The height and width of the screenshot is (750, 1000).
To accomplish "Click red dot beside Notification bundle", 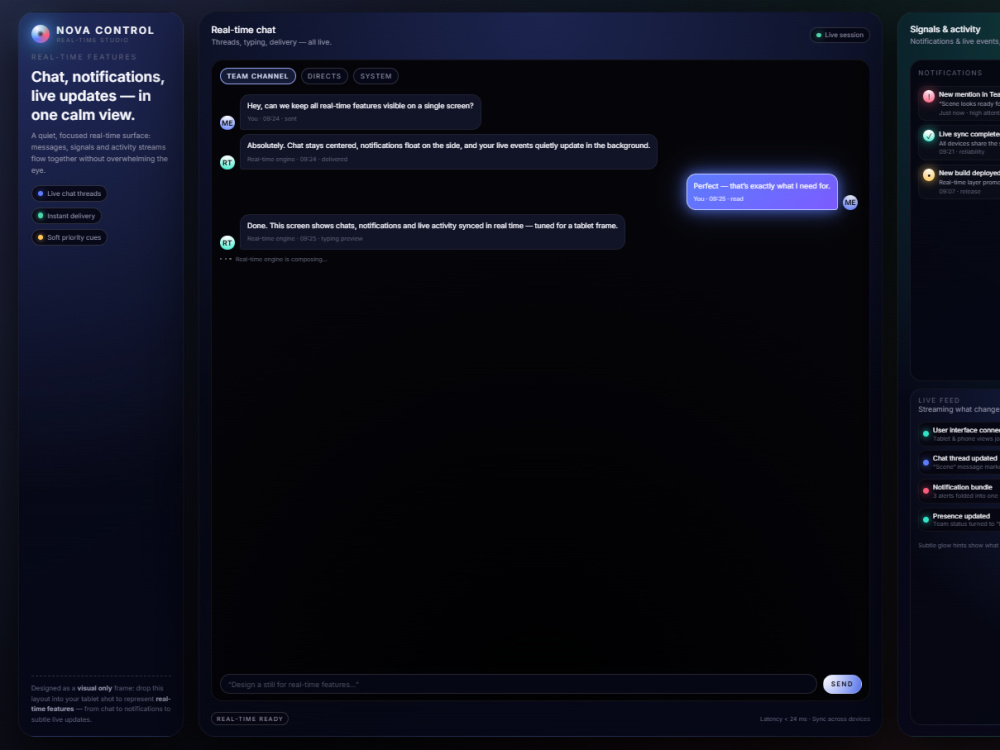I will (925, 491).
